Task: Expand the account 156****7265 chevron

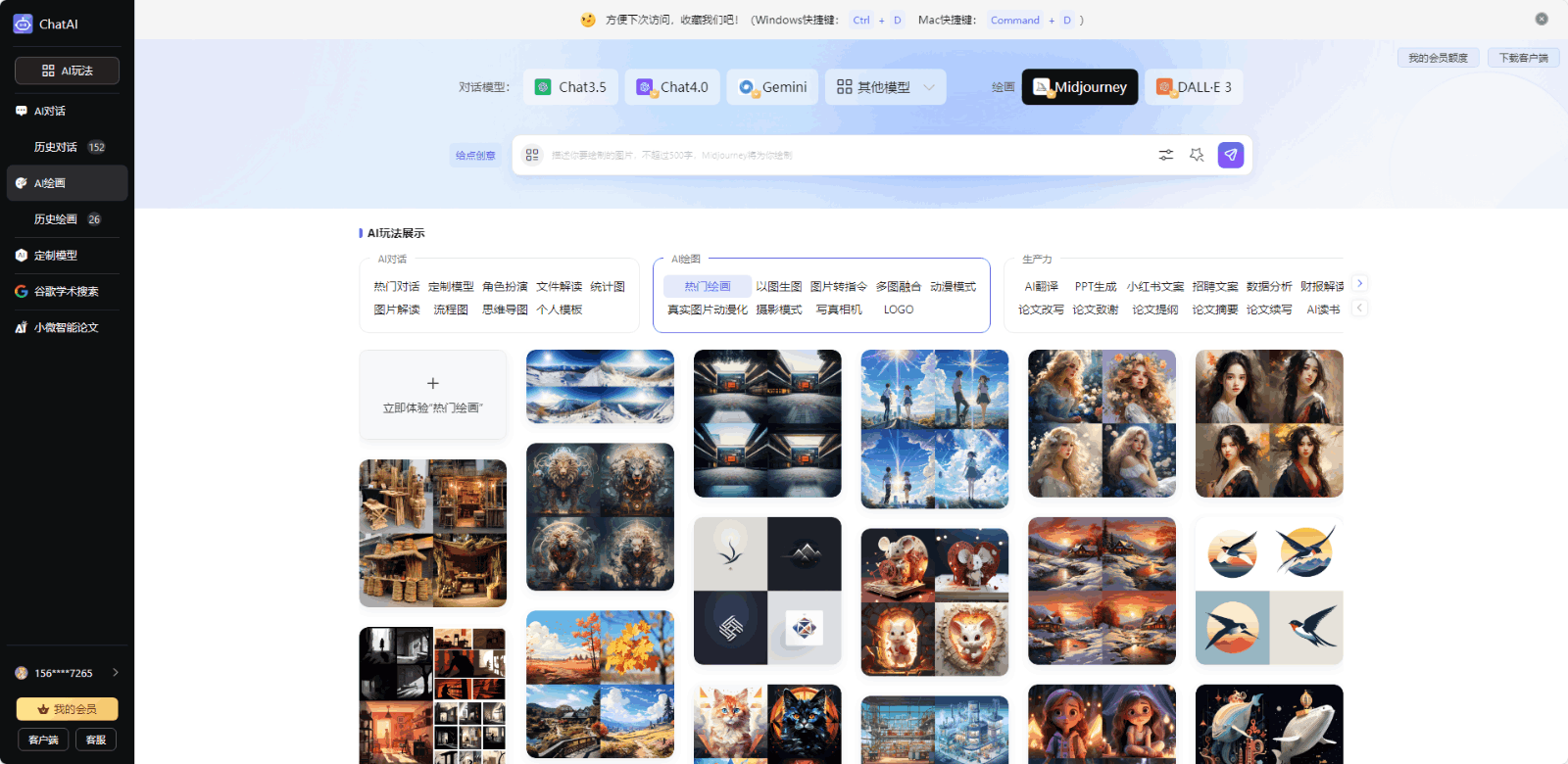Action: (116, 673)
